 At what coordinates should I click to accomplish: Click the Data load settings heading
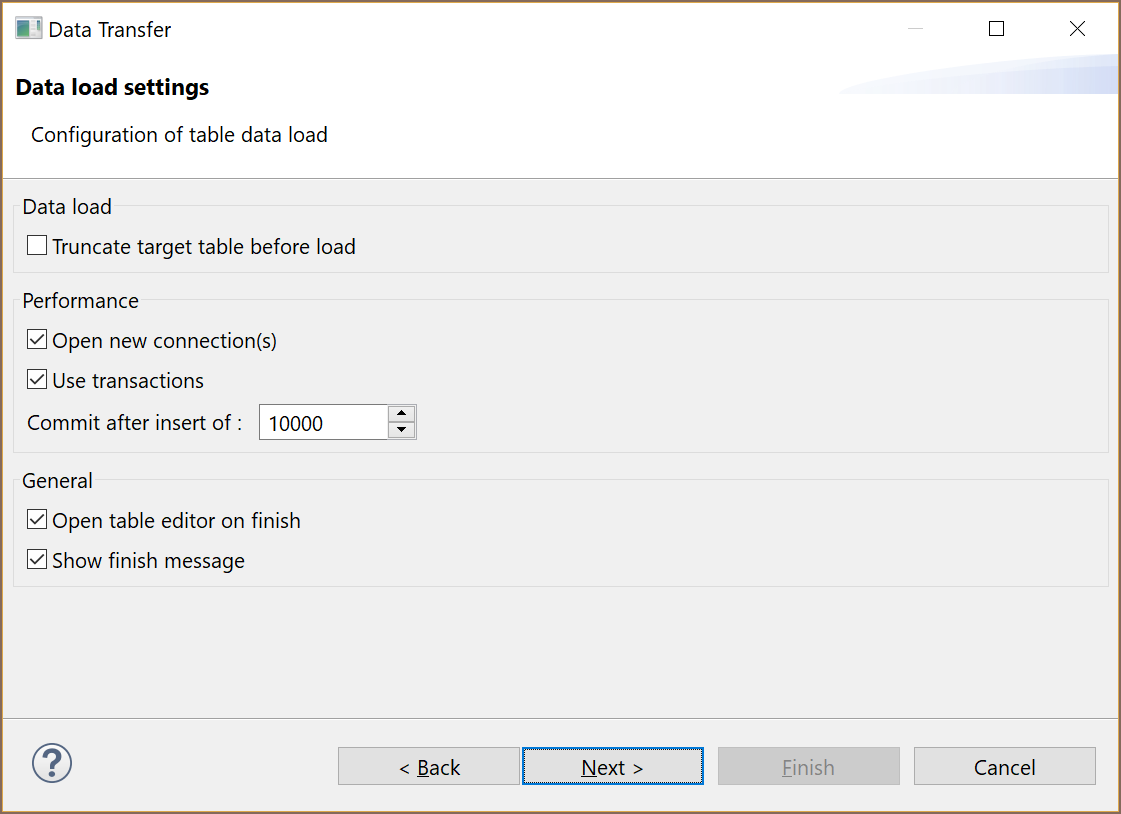tap(112, 88)
